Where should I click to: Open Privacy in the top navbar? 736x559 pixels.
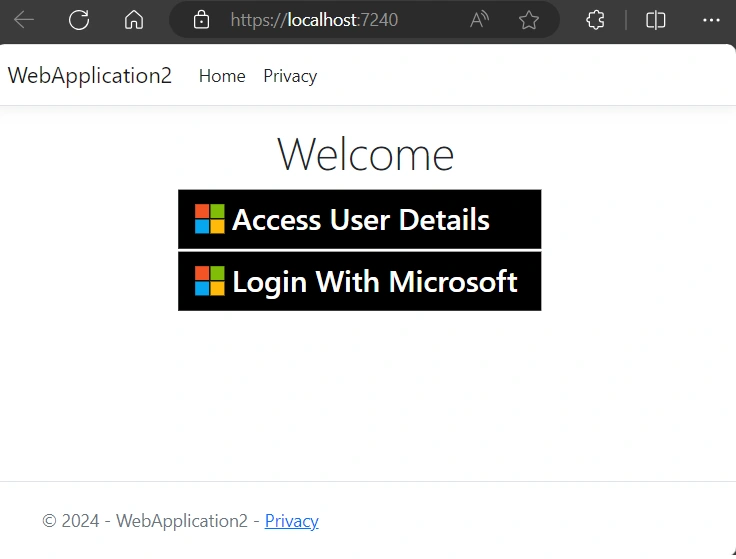tap(290, 76)
